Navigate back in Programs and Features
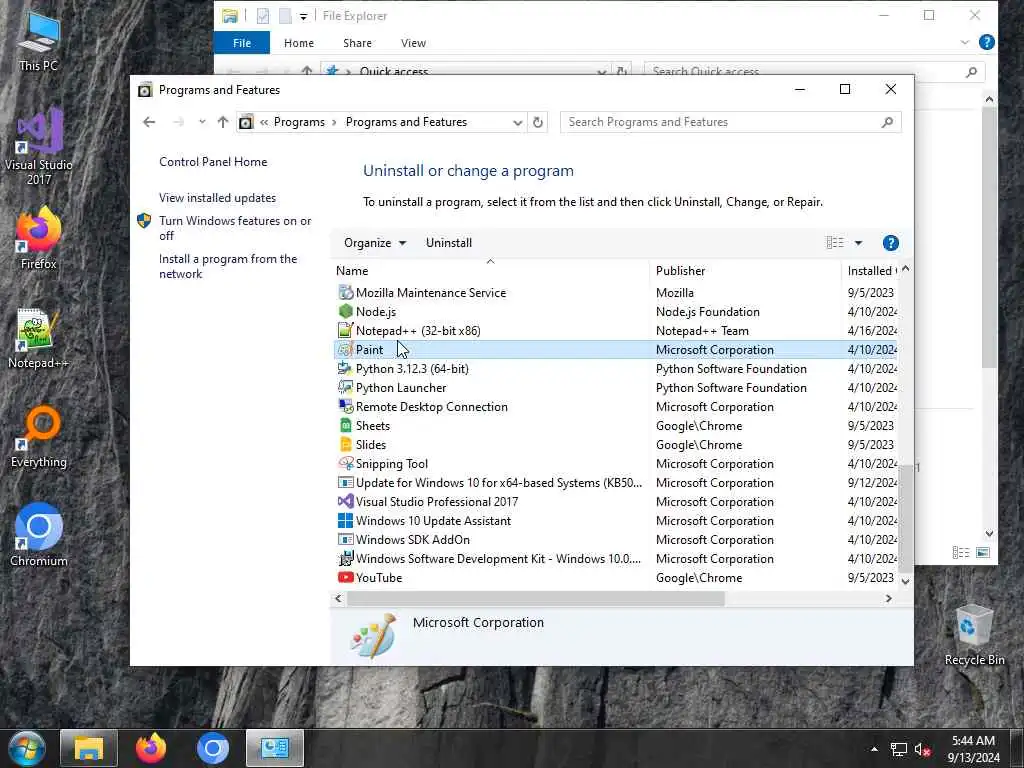Screen dimensions: 1024x768 click(149, 122)
